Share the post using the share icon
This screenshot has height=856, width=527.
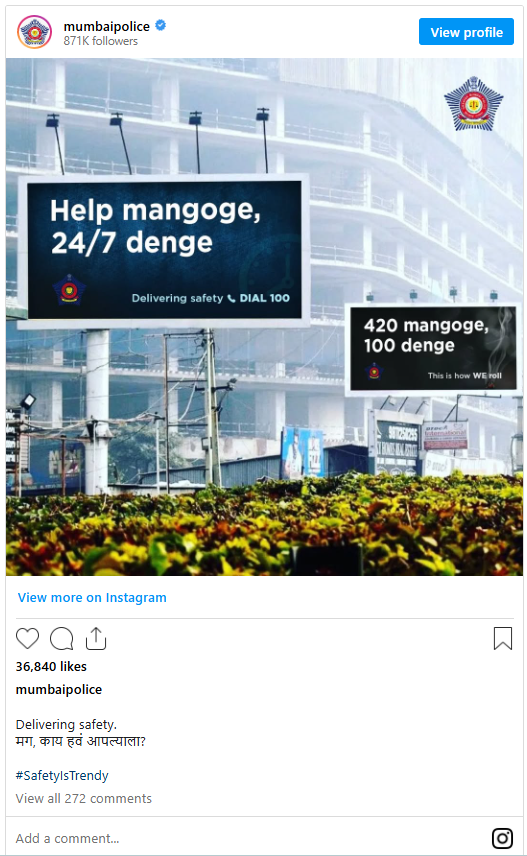pyautogui.click(x=96, y=638)
